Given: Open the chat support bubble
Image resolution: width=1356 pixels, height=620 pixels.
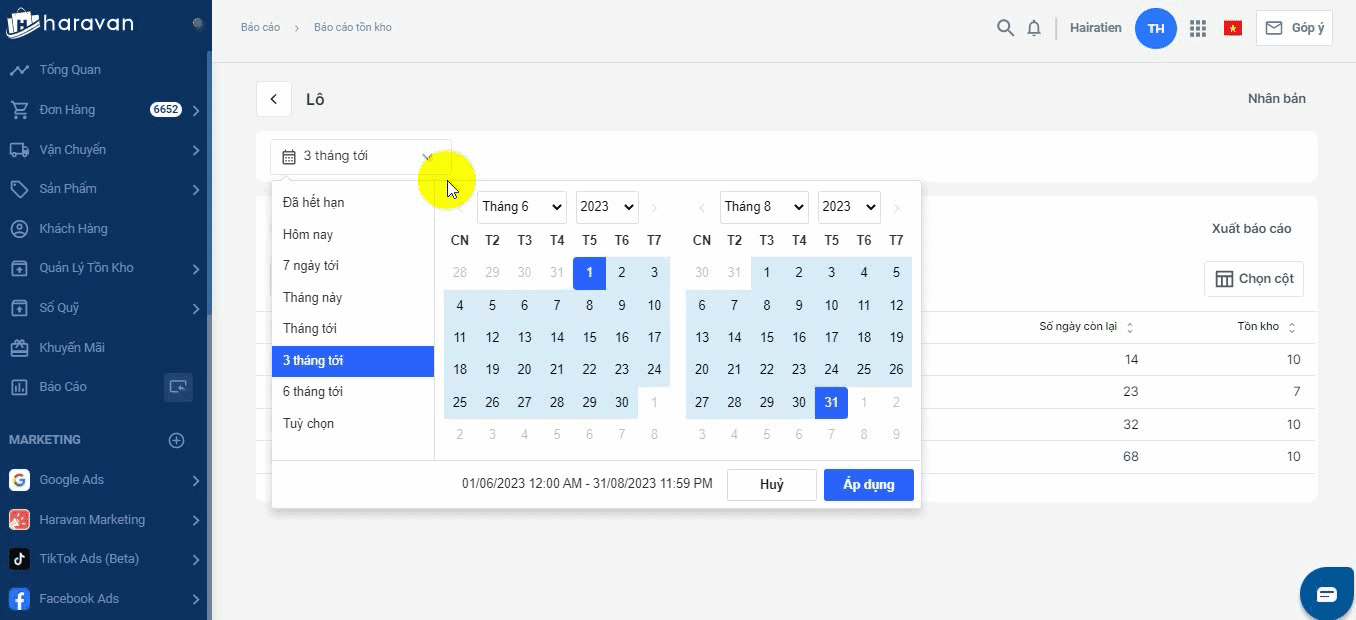Looking at the screenshot, I should coord(1326,594).
